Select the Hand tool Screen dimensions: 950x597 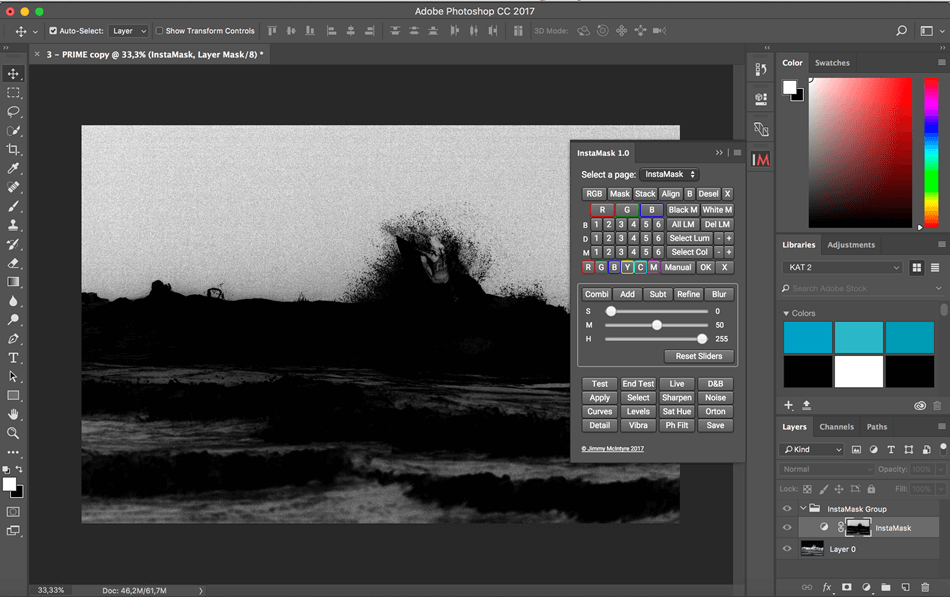[13, 414]
